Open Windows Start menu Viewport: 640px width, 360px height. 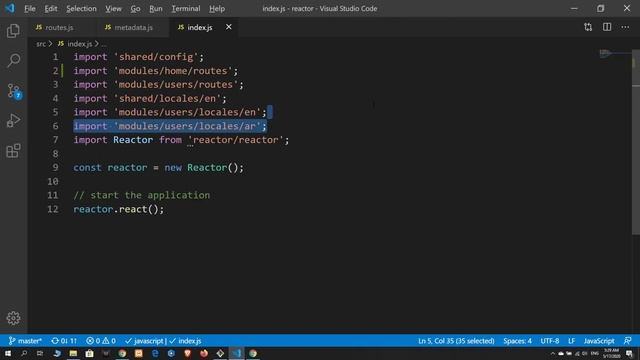(x=8, y=353)
